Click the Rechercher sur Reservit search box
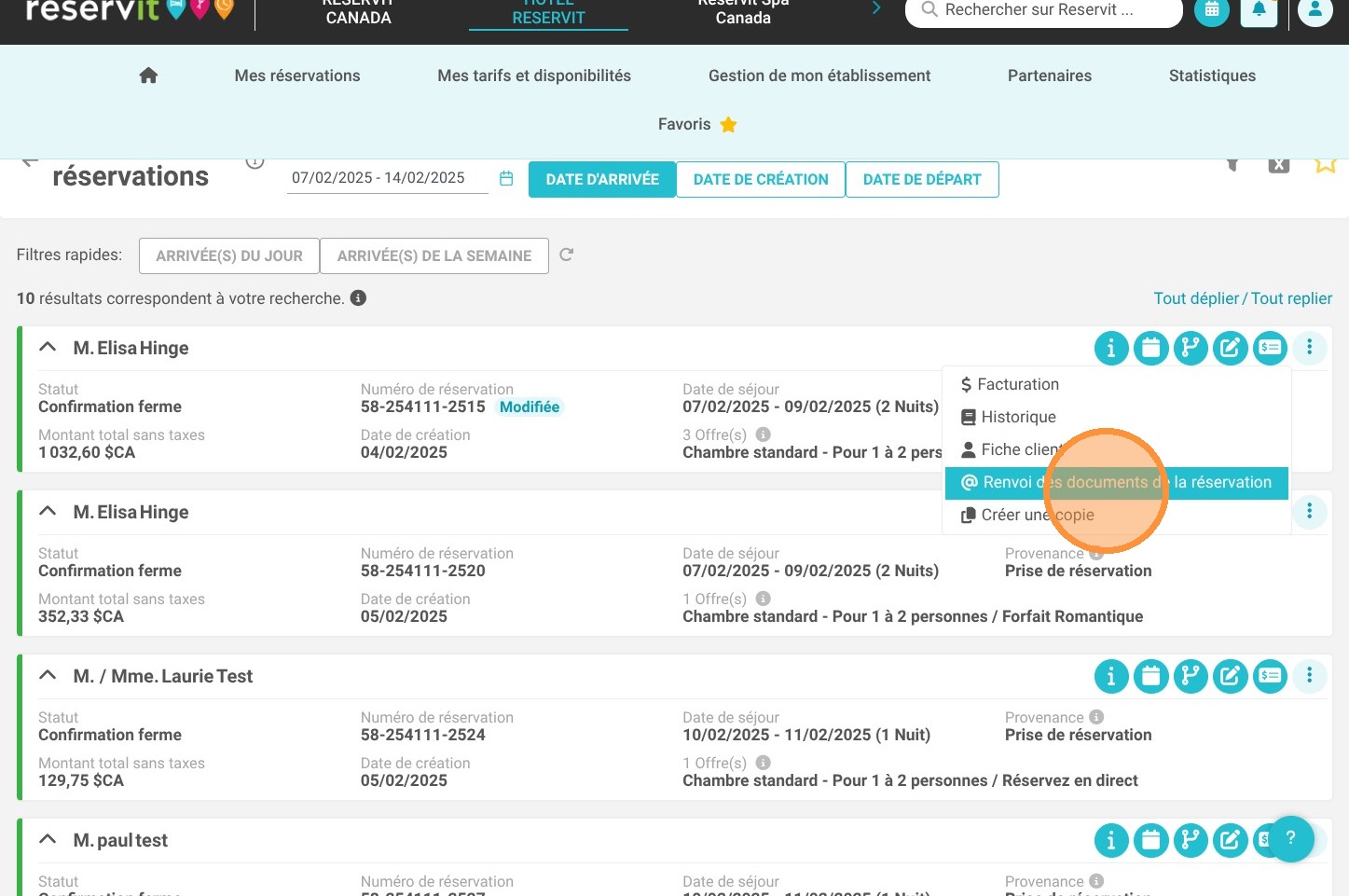1349x896 pixels. [1044, 10]
